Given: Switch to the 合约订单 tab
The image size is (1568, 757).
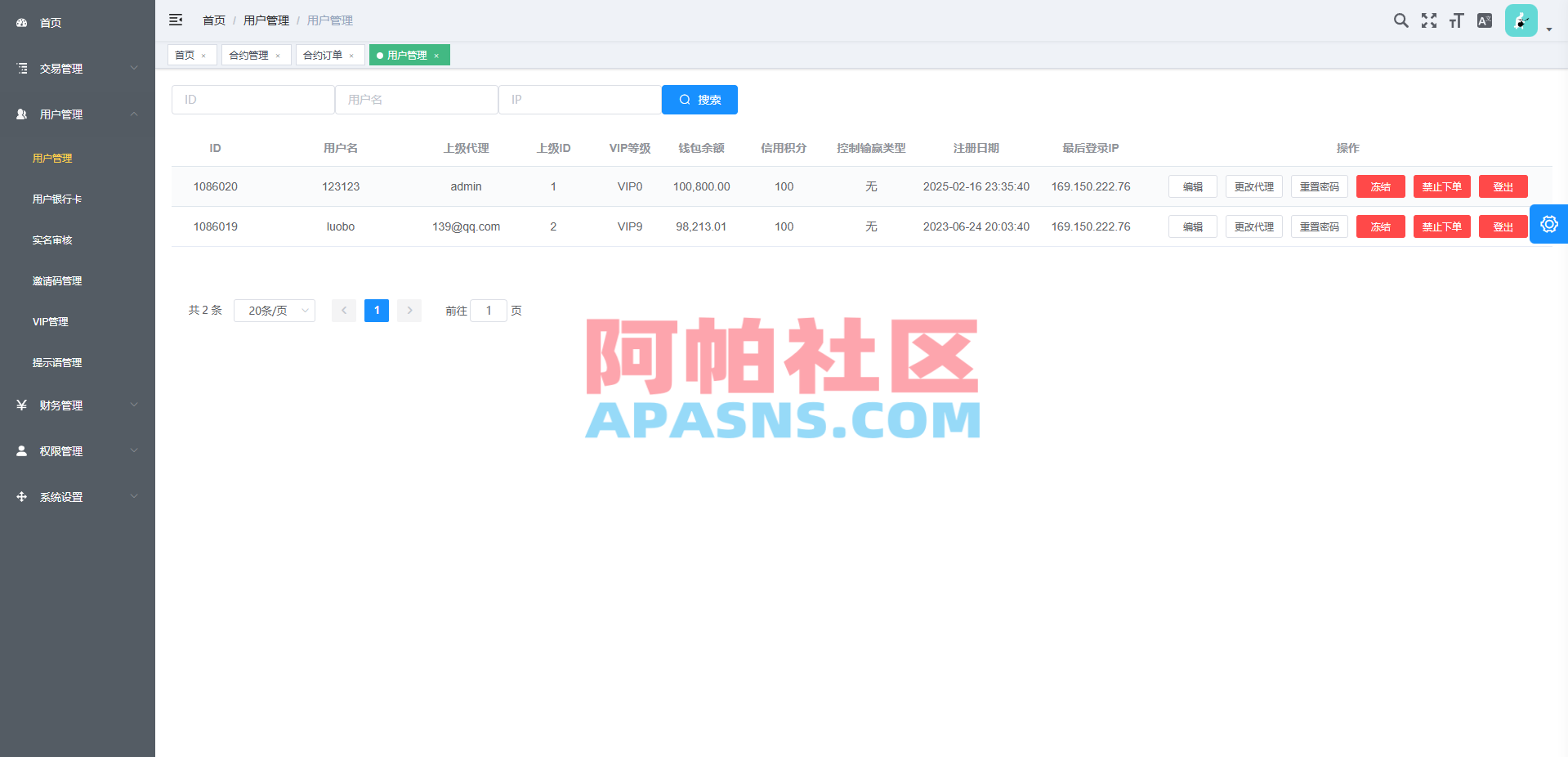Looking at the screenshot, I should click(x=324, y=55).
